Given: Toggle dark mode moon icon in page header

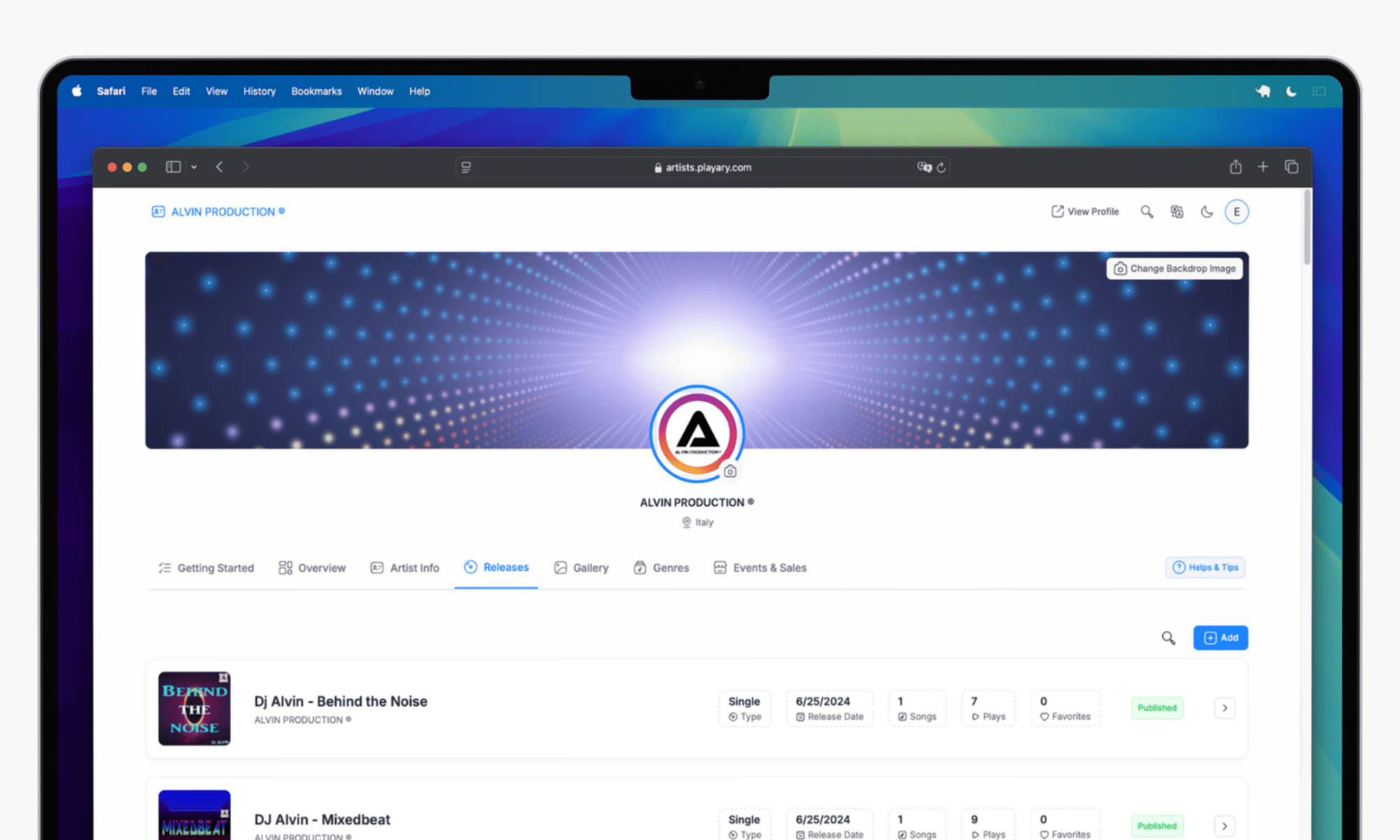Looking at the screenshot, I should pyautogui.click(x=1207, y=211).
